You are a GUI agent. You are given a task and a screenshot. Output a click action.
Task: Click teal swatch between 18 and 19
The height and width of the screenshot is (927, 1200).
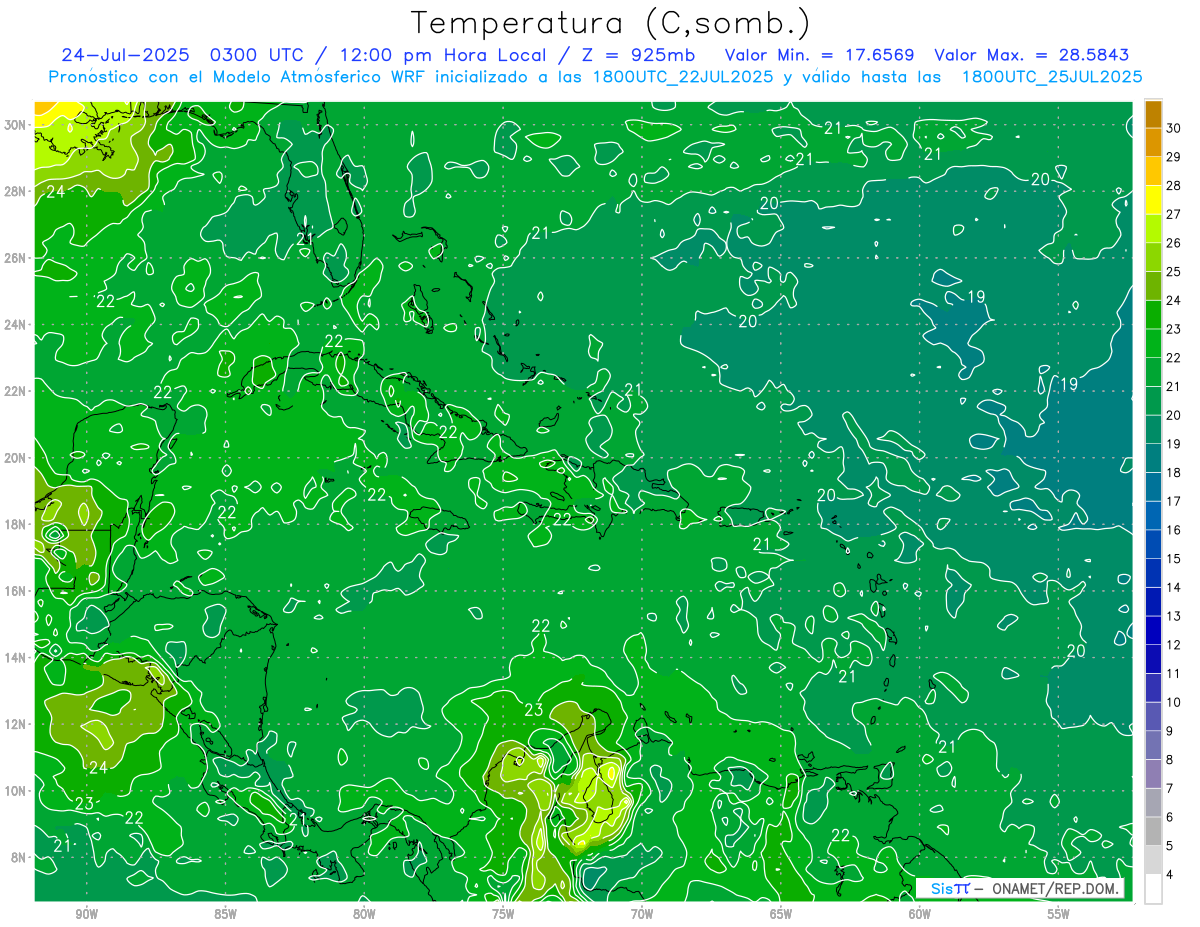coord(1153,458)
